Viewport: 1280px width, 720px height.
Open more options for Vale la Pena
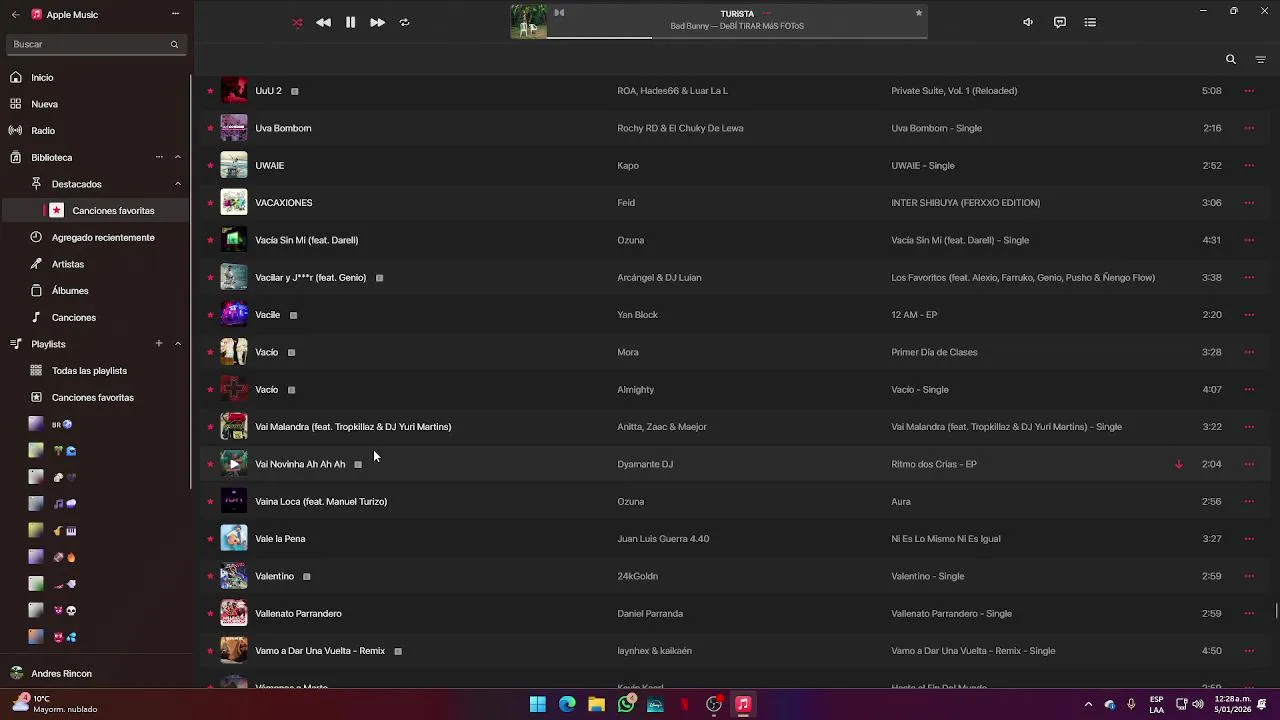pos(1249,539)
